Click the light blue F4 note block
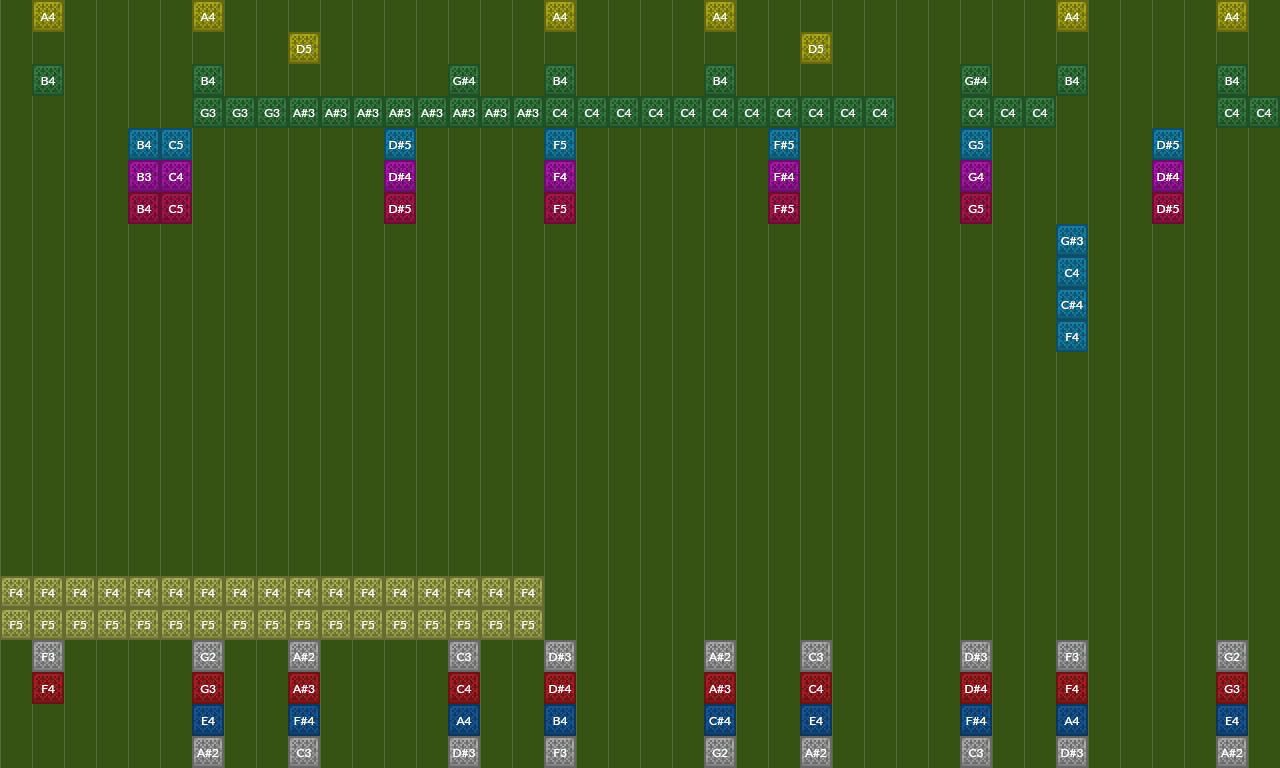1280x768 pixels. pyautogui.click(x=1072, y=336)
